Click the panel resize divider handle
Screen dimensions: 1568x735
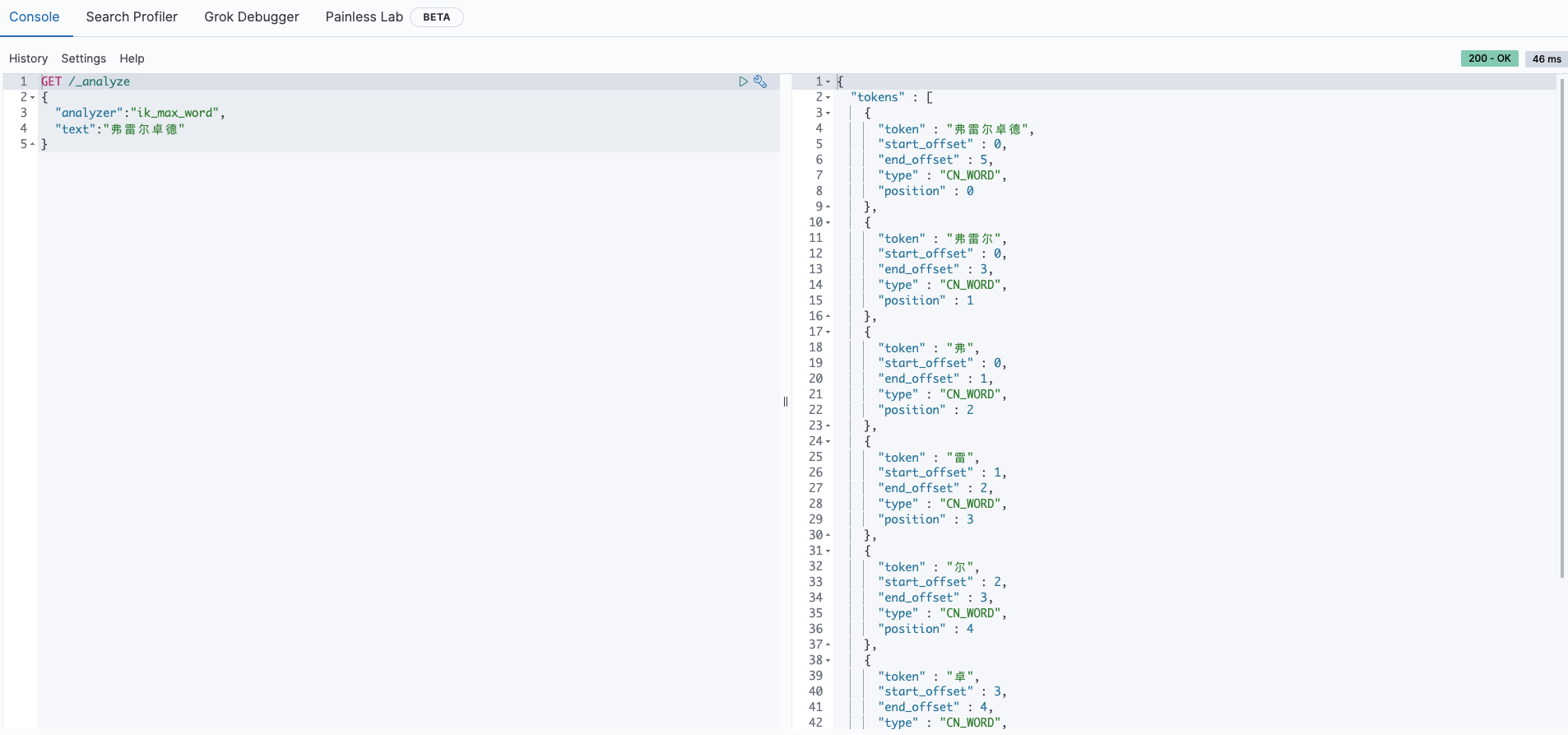click(786, 402)
